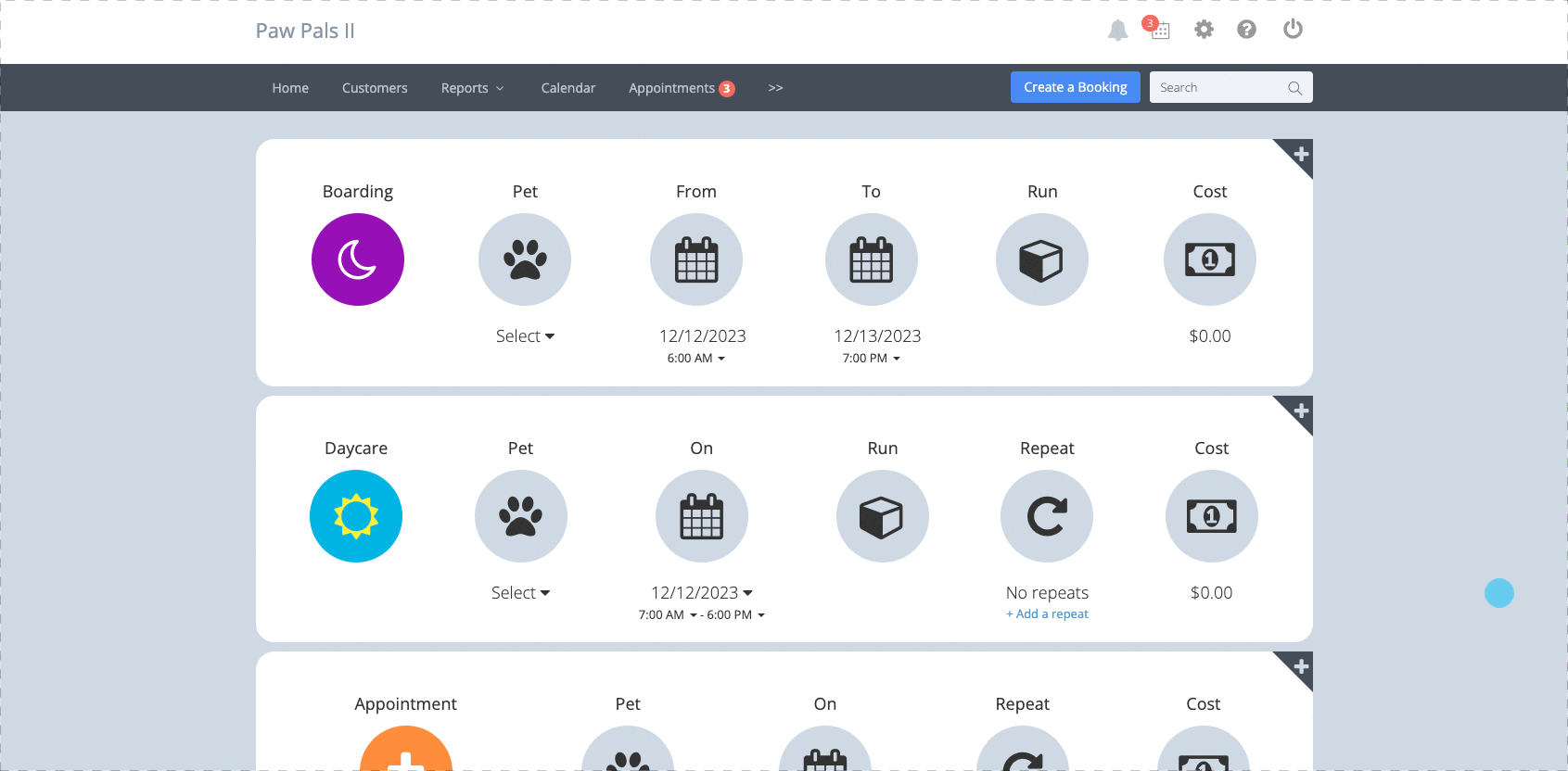Open the Customers nav item
This screenshot has height=771, width=1568.
[x=375, y=88]
